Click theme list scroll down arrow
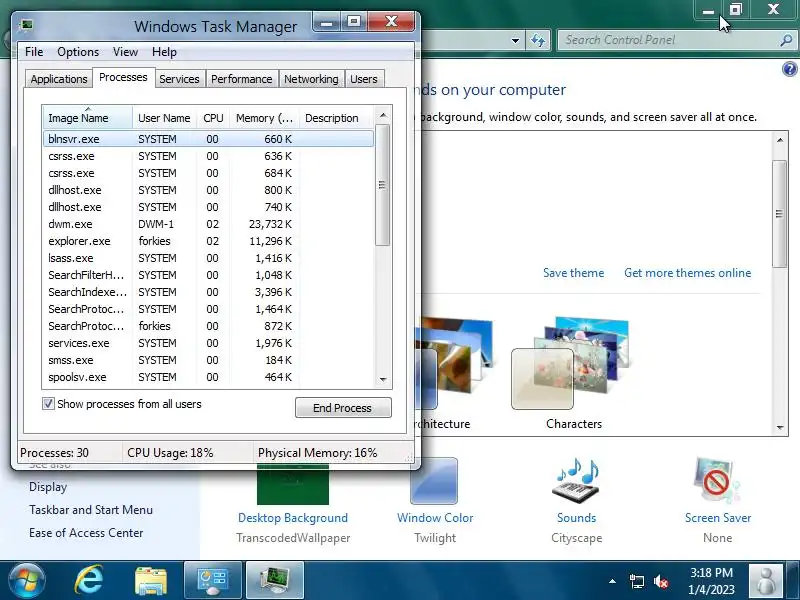 pos(780,428)
